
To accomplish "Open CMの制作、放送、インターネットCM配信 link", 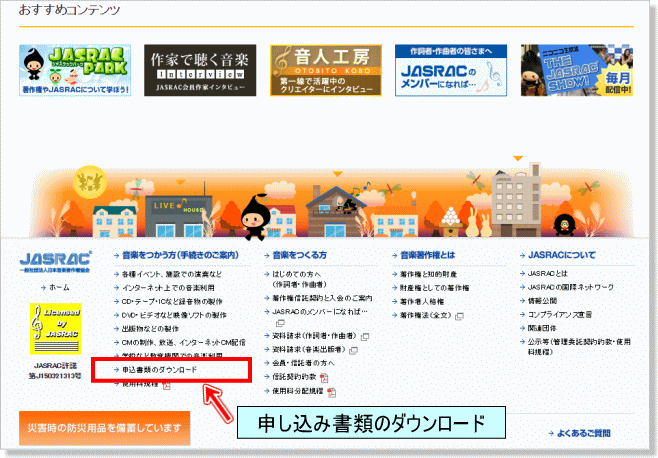I will [x=183, y=343].
